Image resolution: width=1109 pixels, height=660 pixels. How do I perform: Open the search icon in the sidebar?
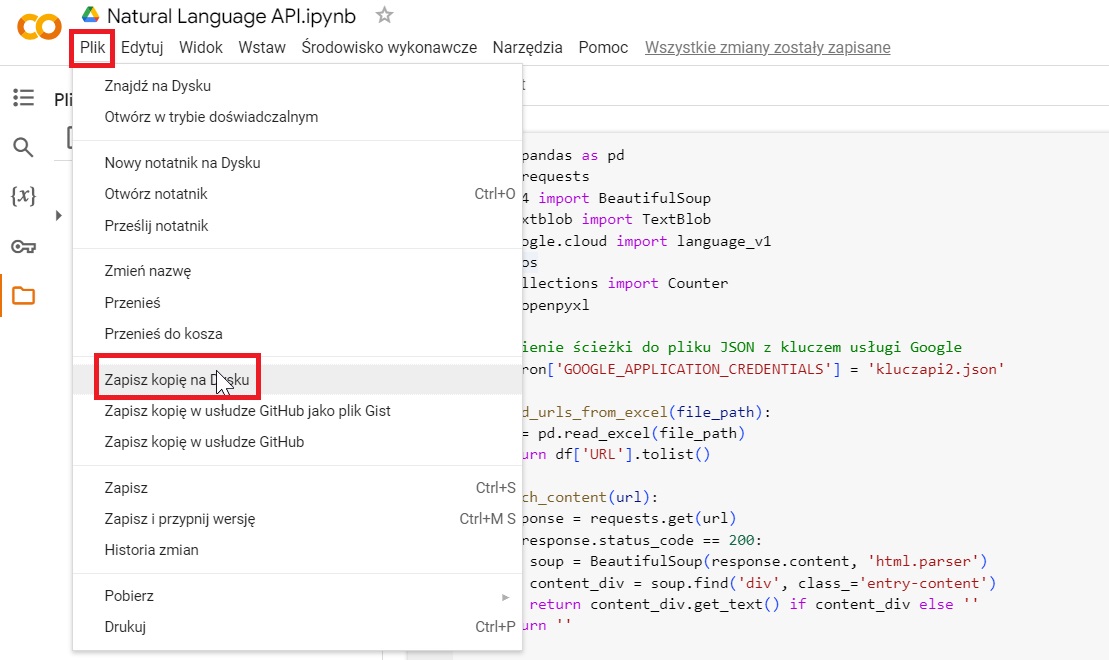(23, 146)
